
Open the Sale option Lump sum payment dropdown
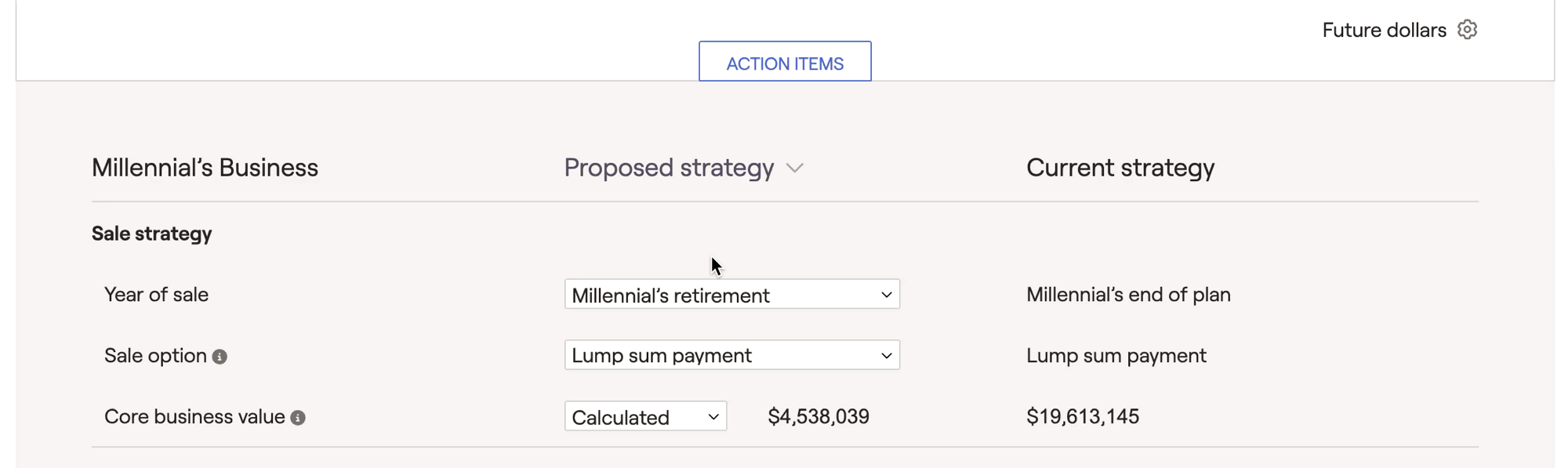(732, 355)
